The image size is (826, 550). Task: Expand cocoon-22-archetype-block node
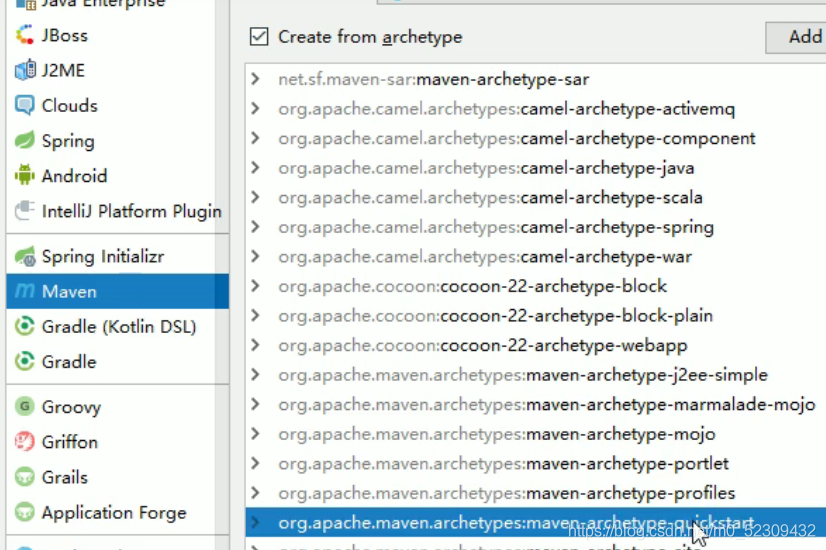click(255, 286)
